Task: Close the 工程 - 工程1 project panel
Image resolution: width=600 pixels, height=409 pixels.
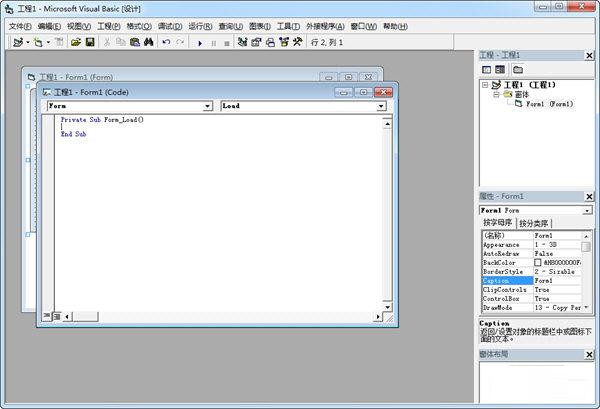Action: tap(589, 56)
